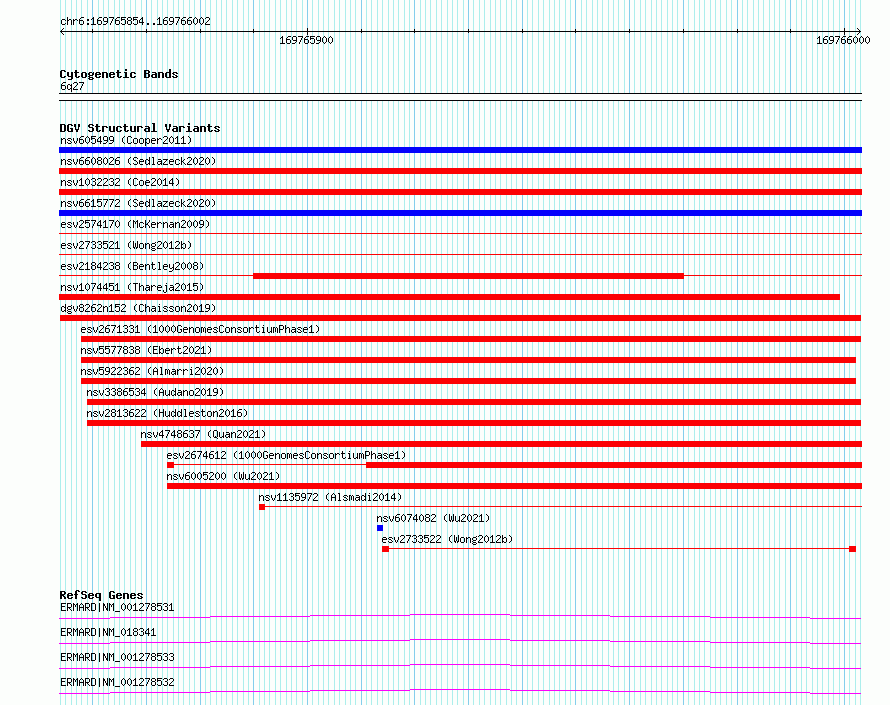Click the small red block of nsv1135972
This screenshot has height=705, width=890.
point(262,507)
